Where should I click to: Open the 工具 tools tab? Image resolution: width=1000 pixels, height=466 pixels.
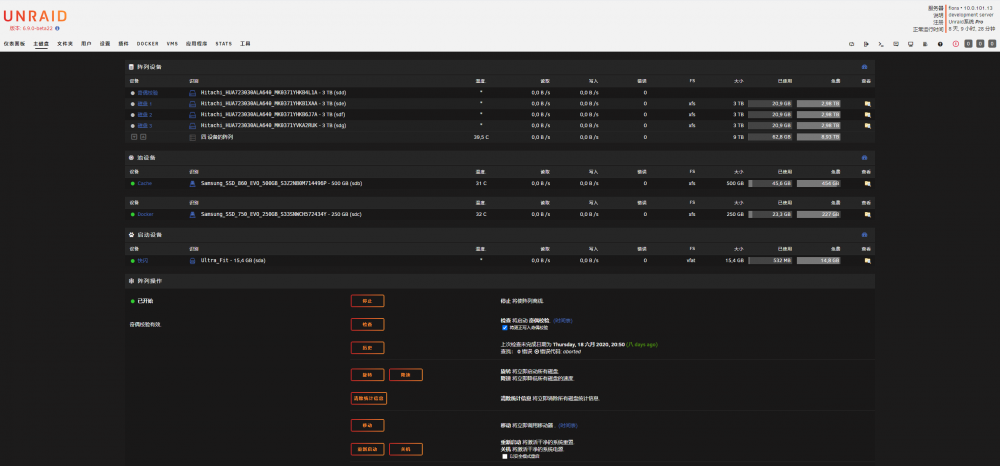click(245, 44)
